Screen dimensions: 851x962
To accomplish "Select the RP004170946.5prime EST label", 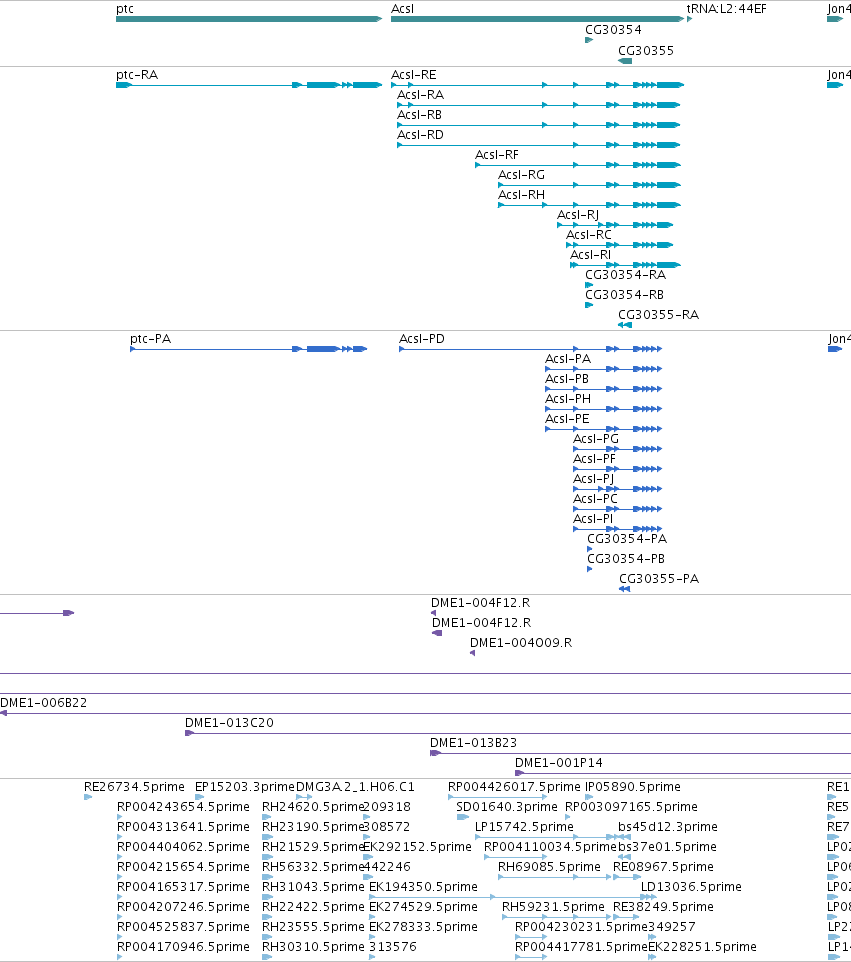I will (183, 947).
